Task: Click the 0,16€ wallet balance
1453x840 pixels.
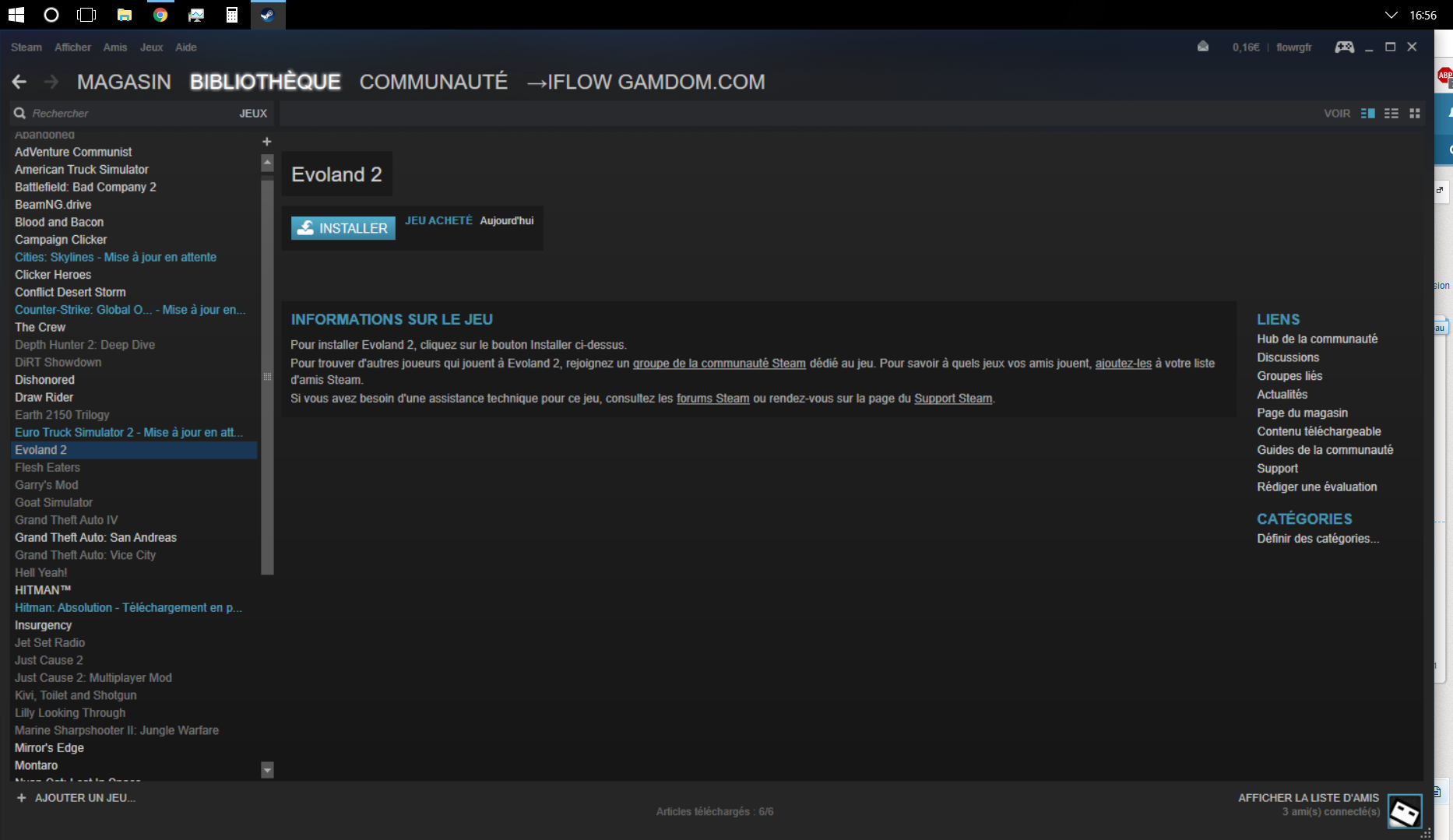Action: [1246, 47]
